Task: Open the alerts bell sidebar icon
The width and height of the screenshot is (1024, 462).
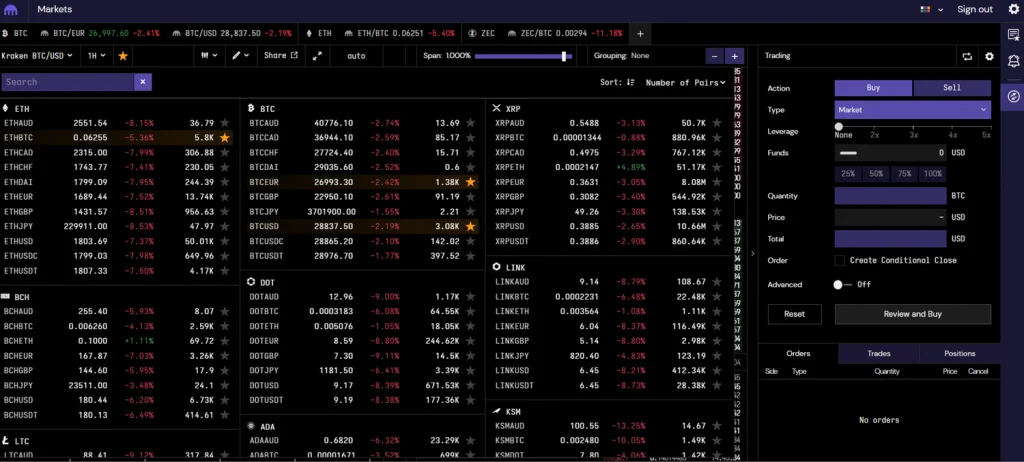Action: click(x=1013, y=61)
